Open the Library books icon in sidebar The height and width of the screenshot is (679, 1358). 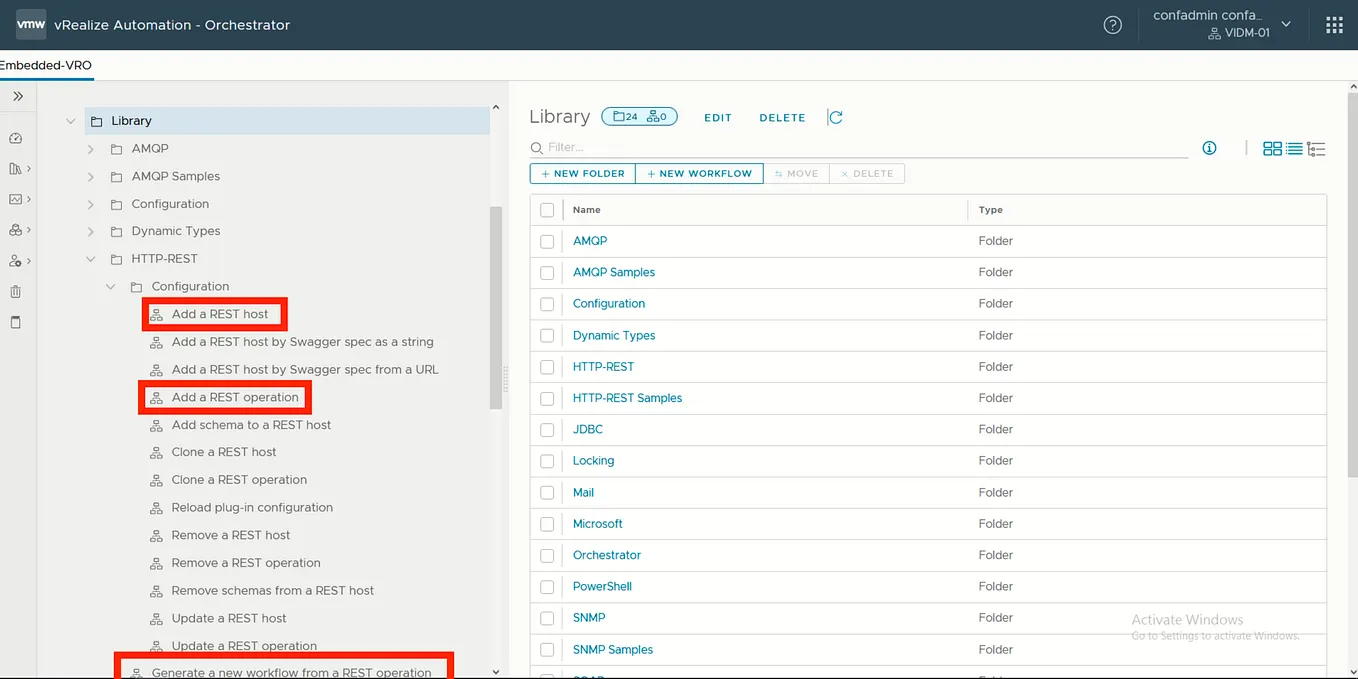coord(14,168)
